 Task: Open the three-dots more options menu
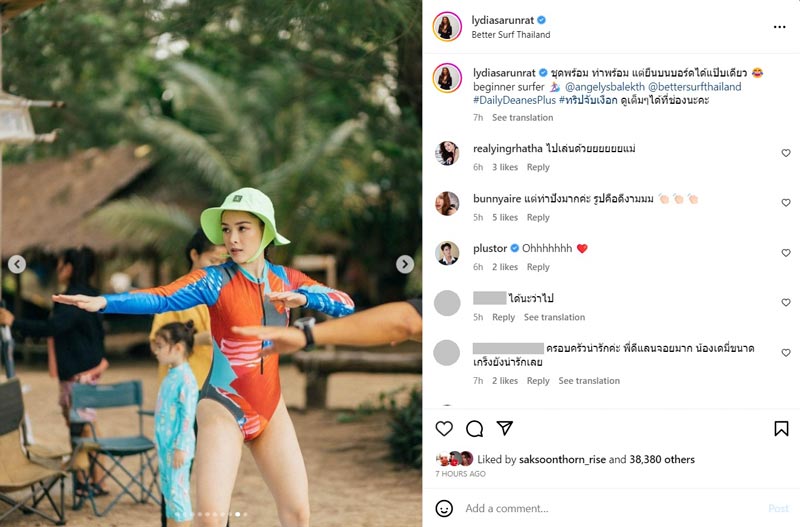pyautogui.click(x=780, y=27)
